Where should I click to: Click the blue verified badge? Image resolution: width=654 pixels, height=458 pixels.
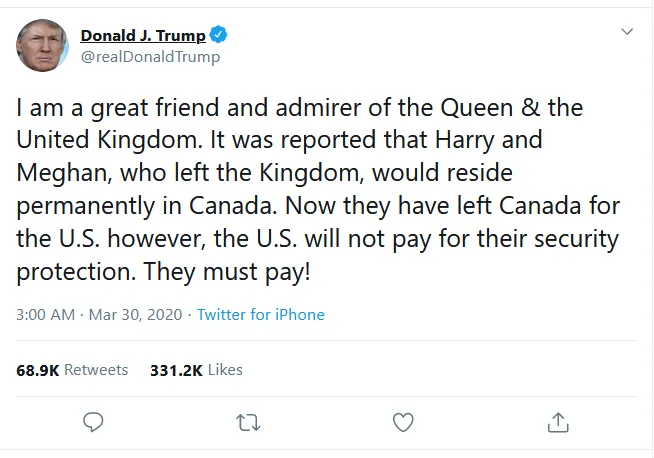(218, 35)
